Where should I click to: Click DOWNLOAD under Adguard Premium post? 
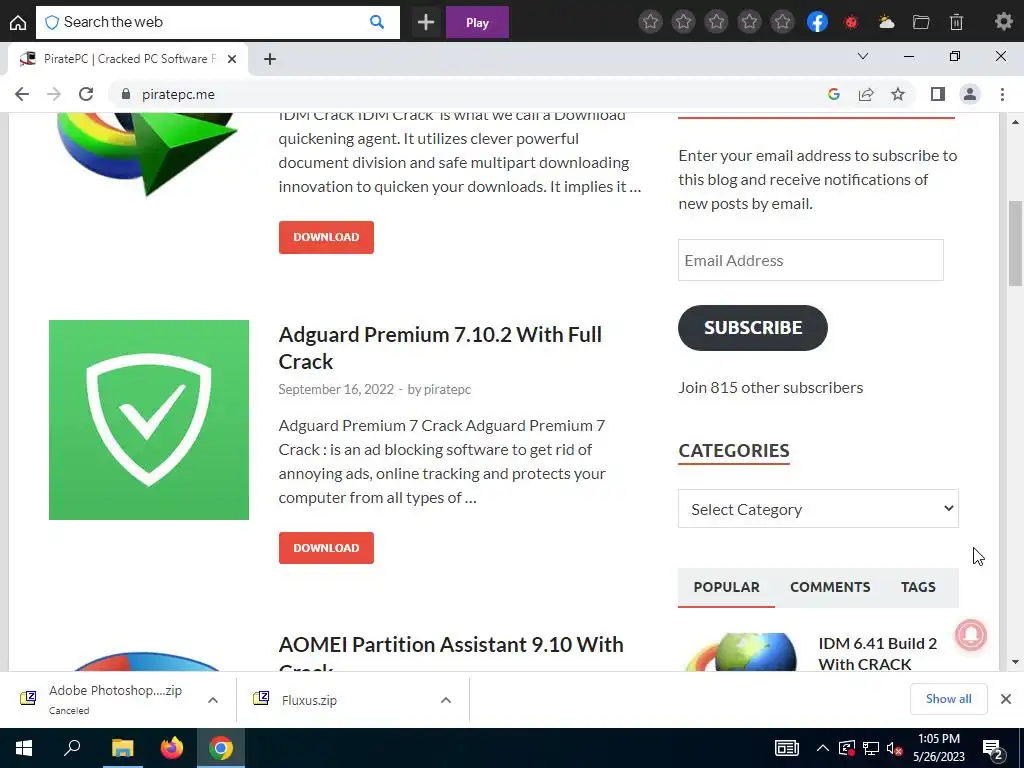coord(326,548)
